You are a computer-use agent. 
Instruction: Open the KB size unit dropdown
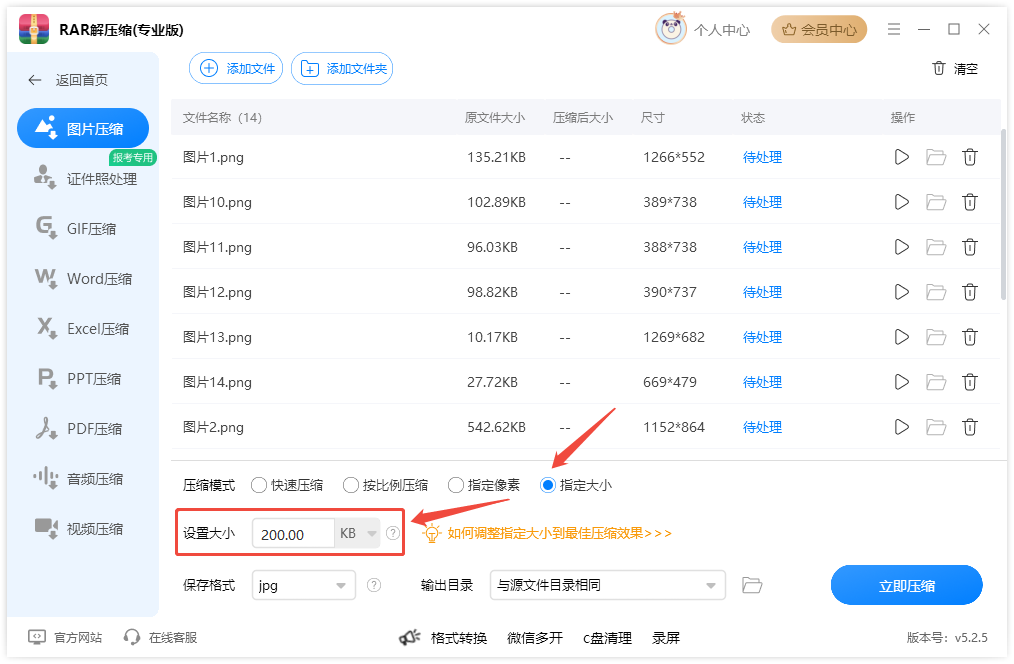[x=358, y=533]
